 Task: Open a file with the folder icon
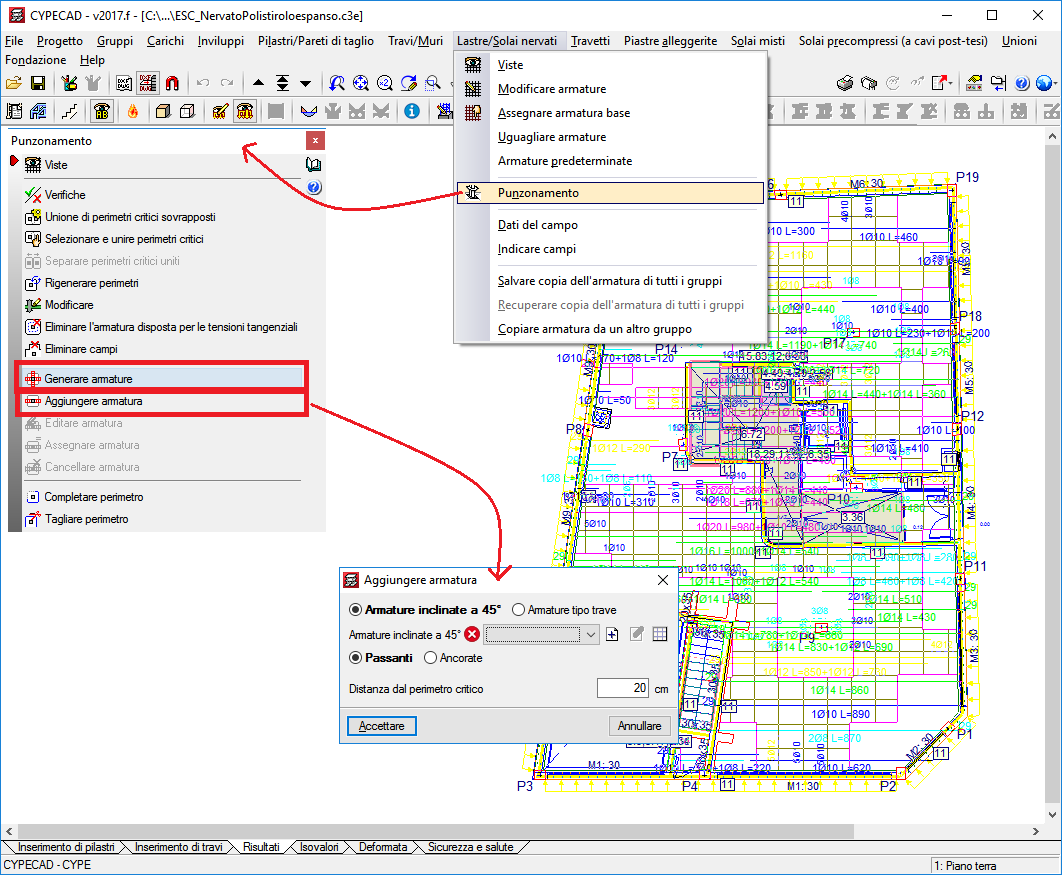(x=14, y=83)
